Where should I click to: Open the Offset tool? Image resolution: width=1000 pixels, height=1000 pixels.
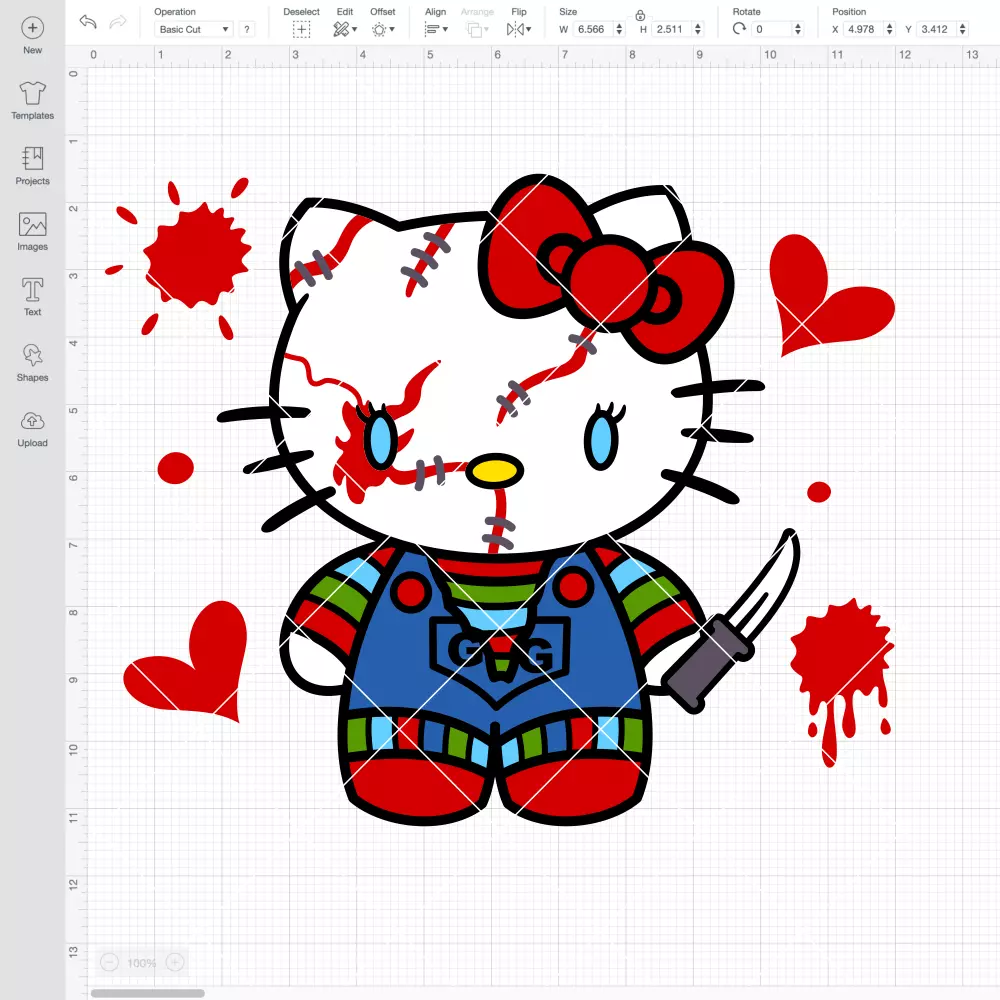pyautogui.click(x=383, y=29)
